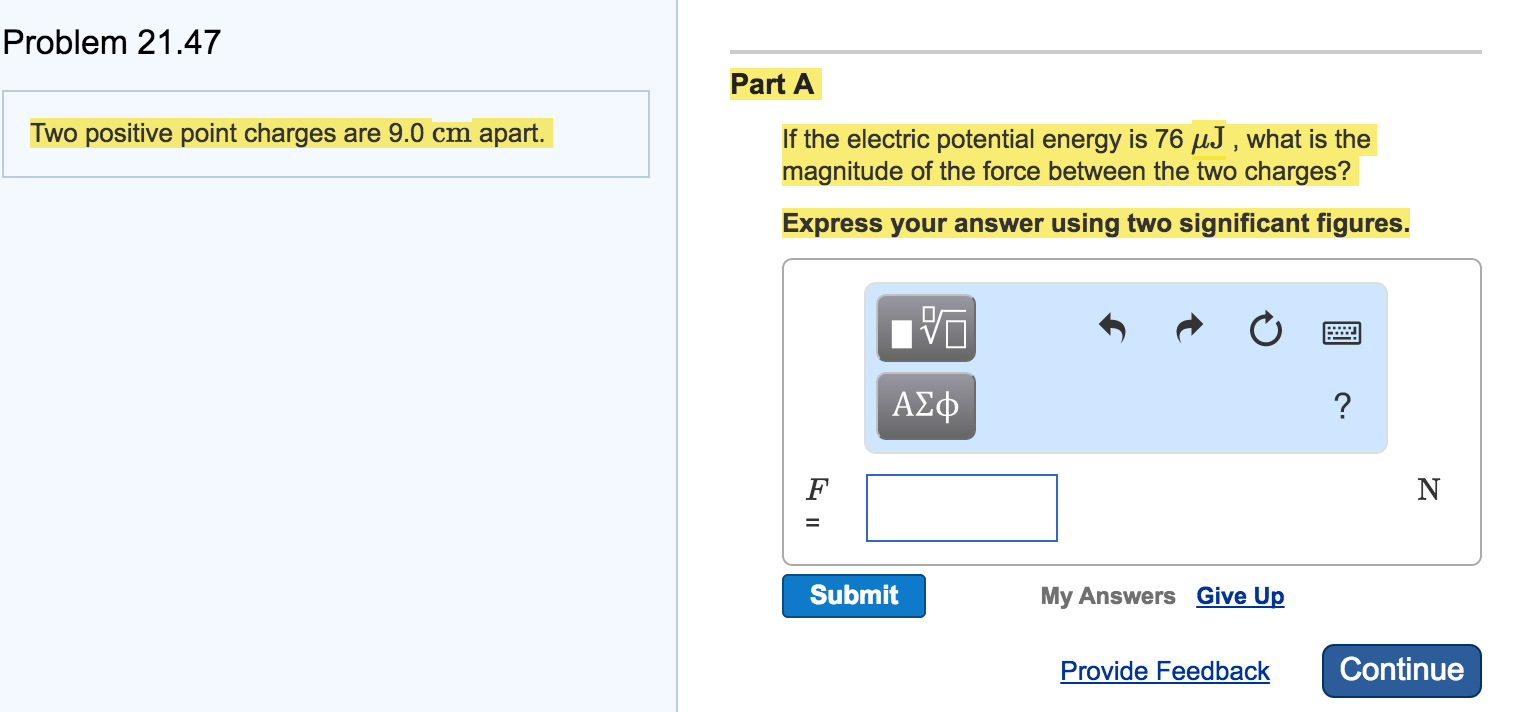The width and height of the screenshot is (1514, 712).
Task: Open the math templates square-root button
Action: pyautogui.click(x=926, y=328)
